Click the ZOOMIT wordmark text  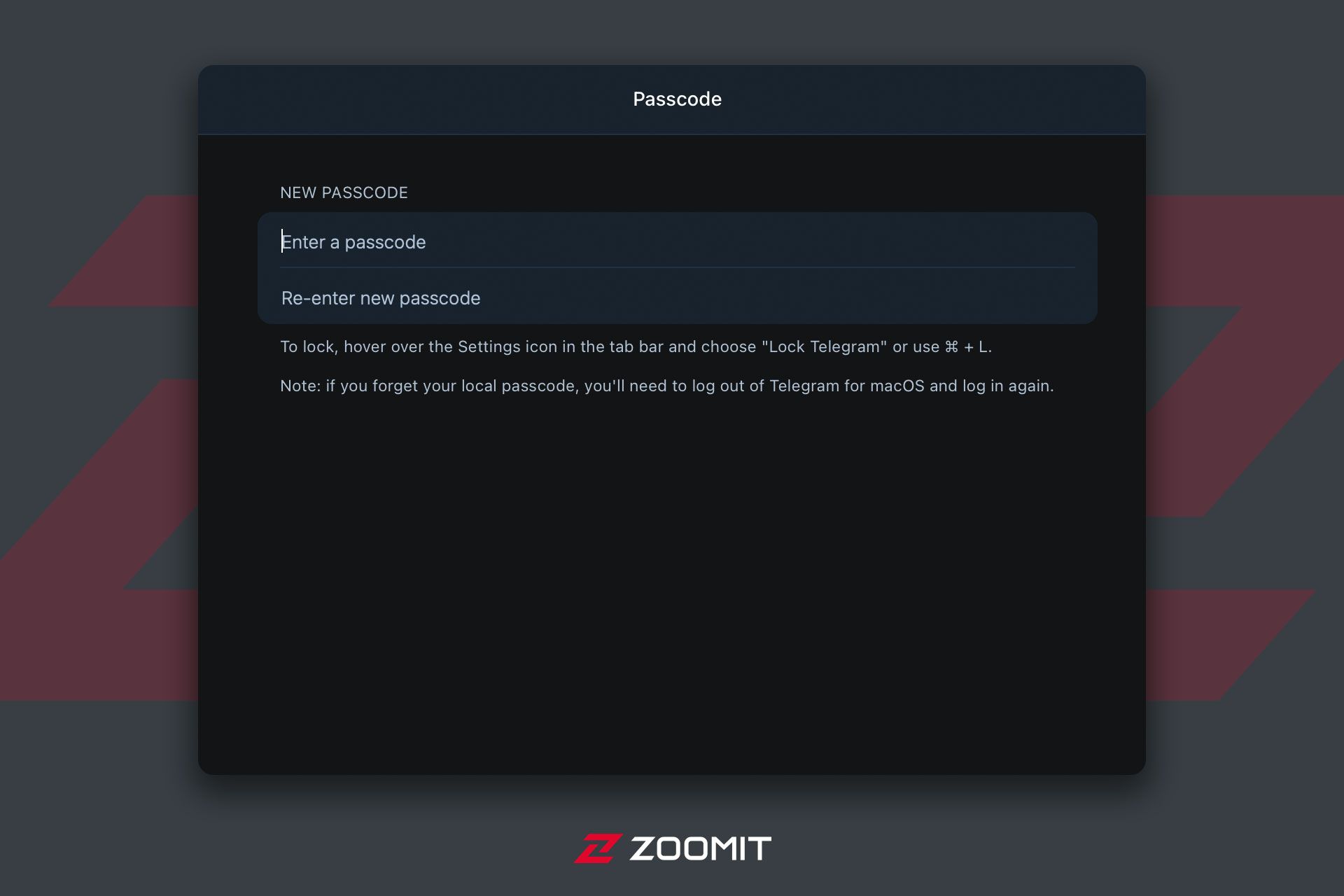pos(701,848)
